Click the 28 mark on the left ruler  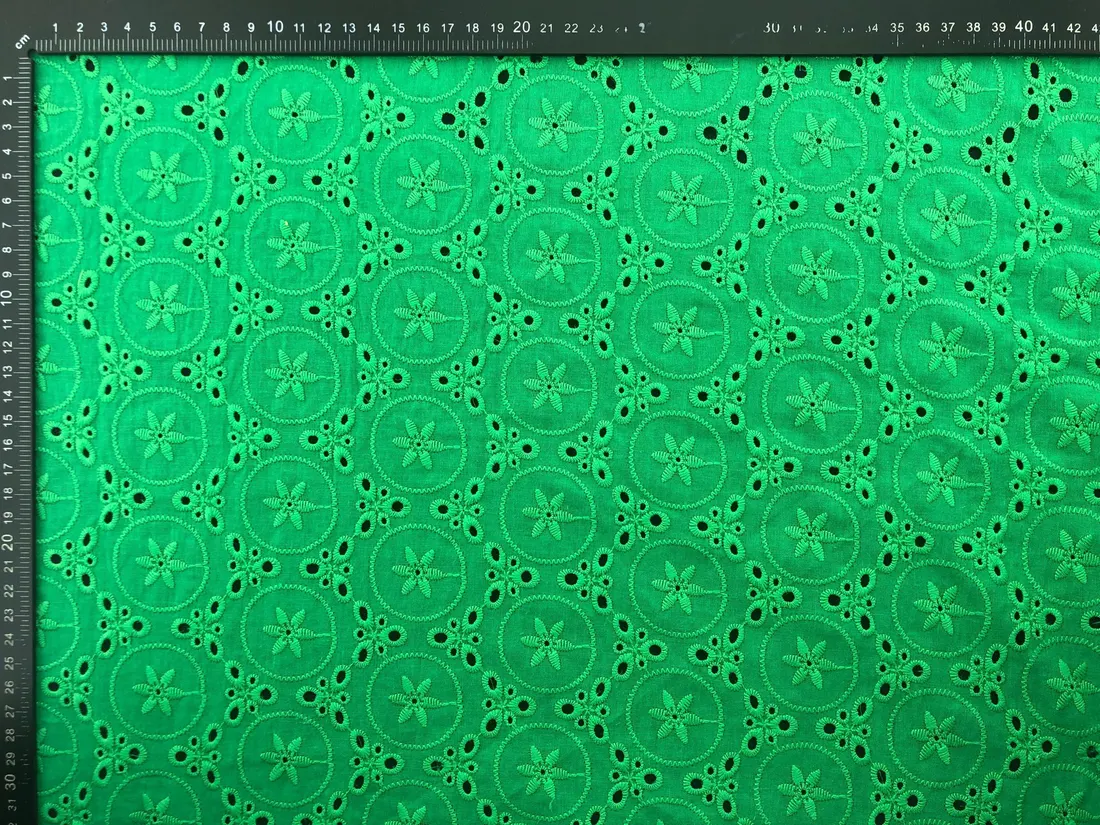(9, 735)
